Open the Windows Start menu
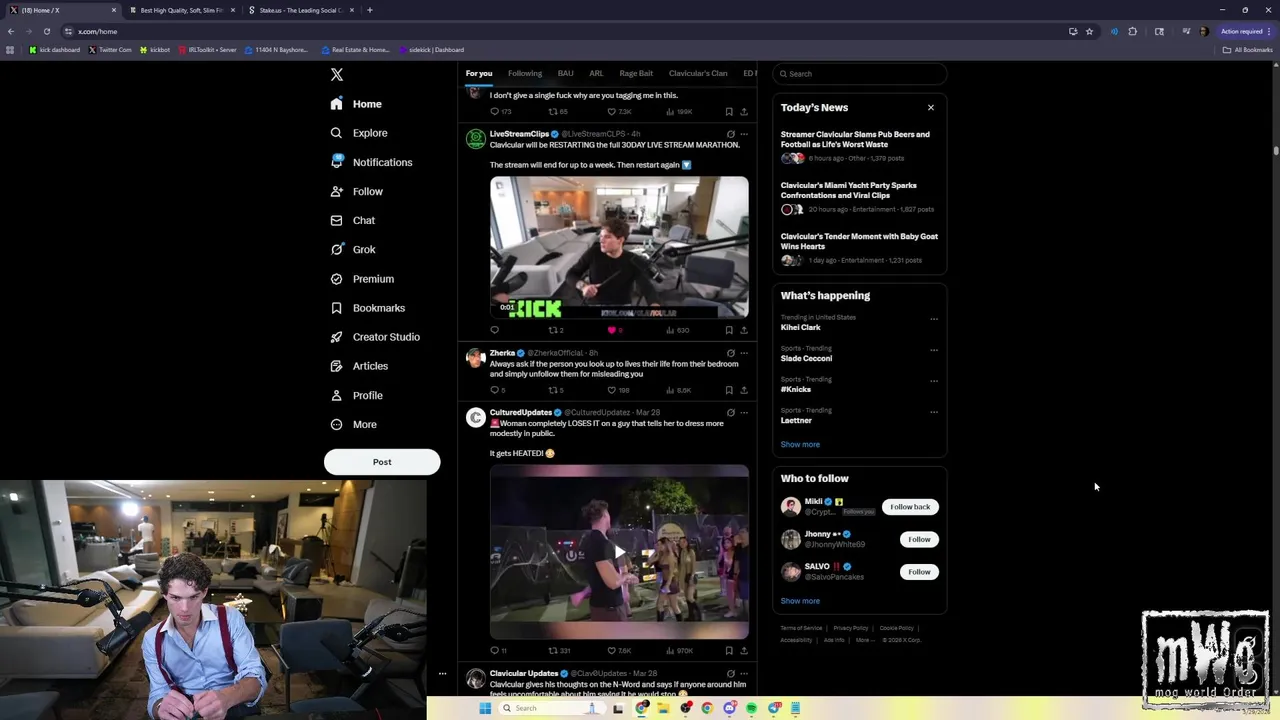1280x720 pixels. 485,708
